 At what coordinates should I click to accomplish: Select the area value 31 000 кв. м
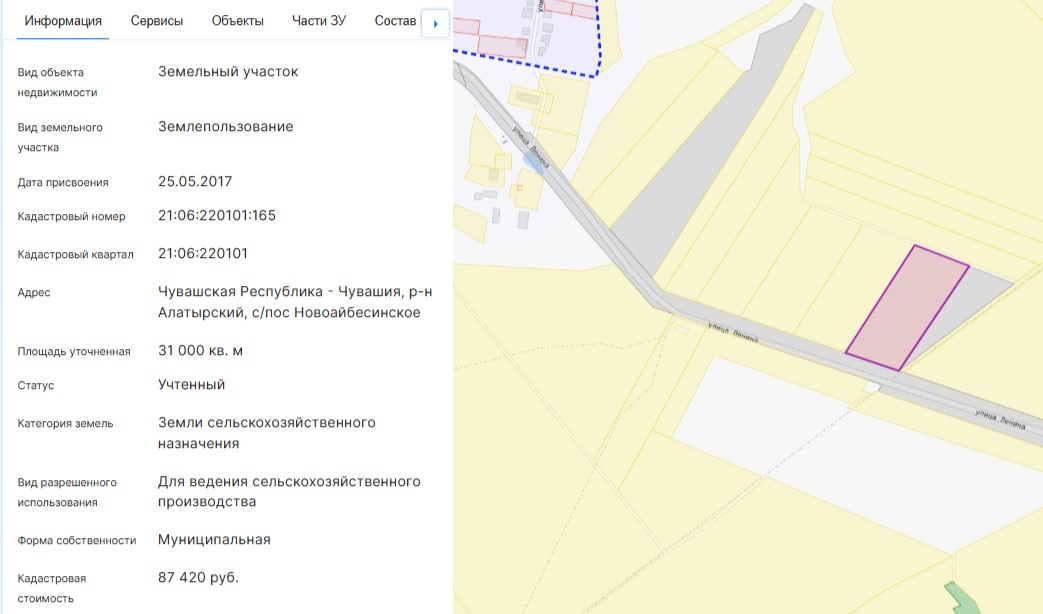tap(200, 351)
